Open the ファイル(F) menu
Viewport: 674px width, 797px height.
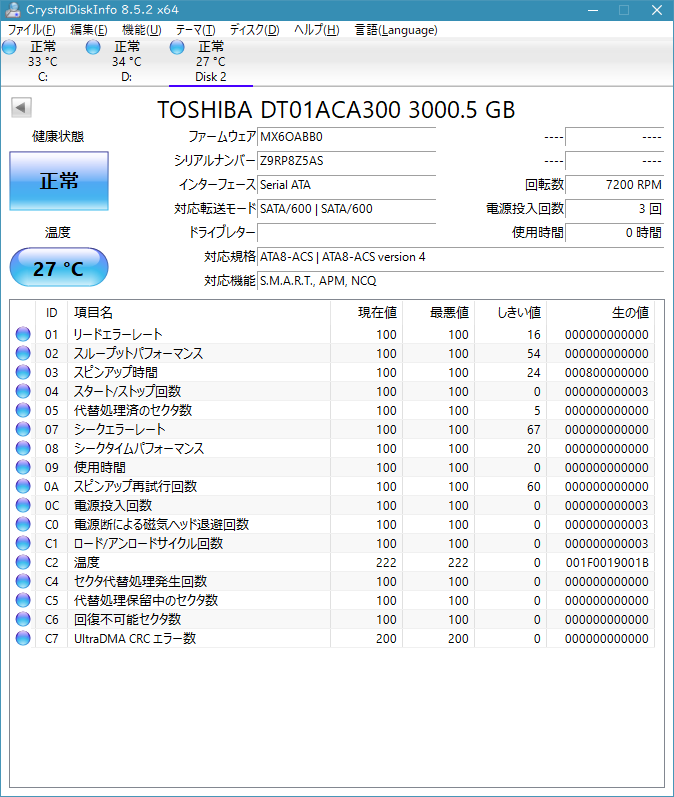tap(32, 30)
